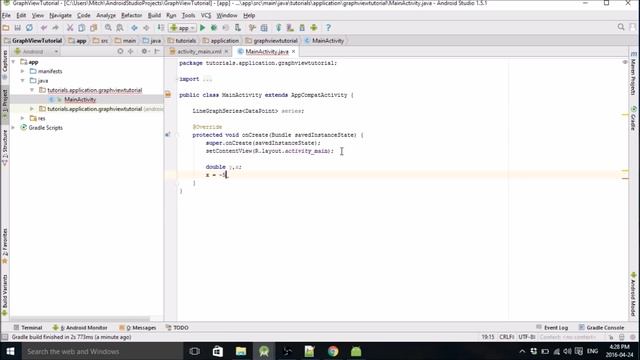The image size is (640, 360).
Task: Click the Replace toolbar icon
Action: (120, 28)
